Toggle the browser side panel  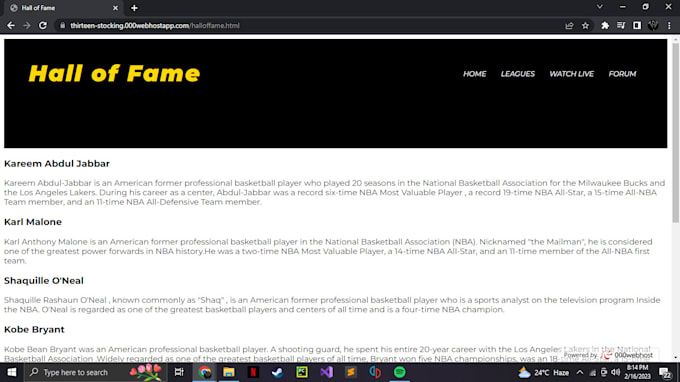pyautogui.click(x=637, y=26)
